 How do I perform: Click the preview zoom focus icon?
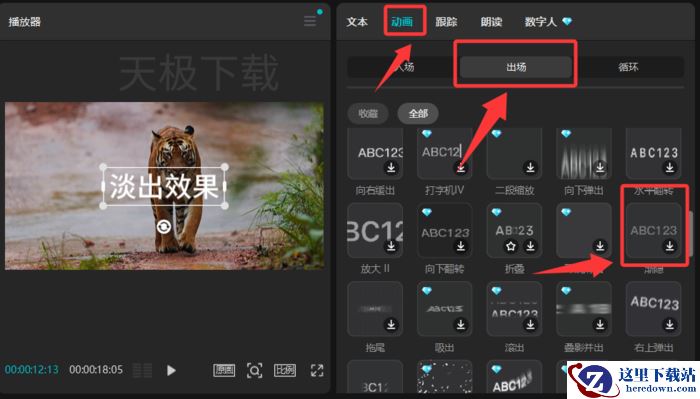point(254,370)
